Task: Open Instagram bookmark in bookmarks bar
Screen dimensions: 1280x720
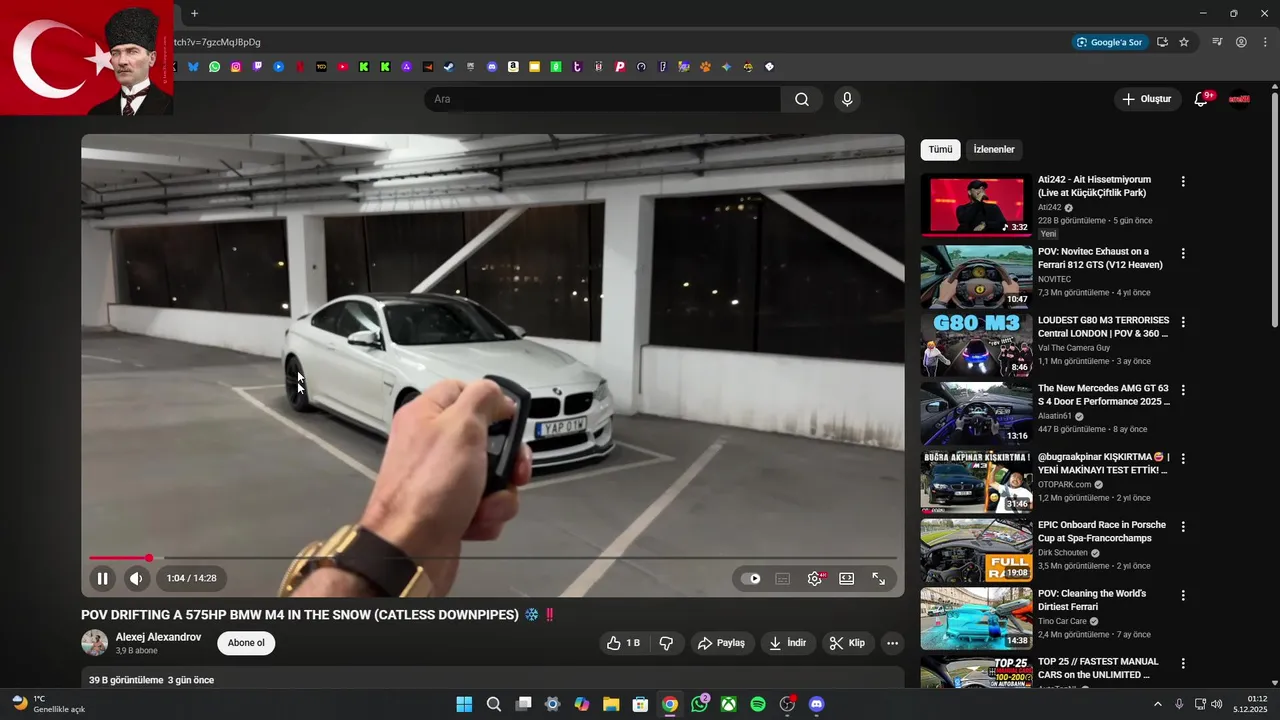Action: coord(236,67)
